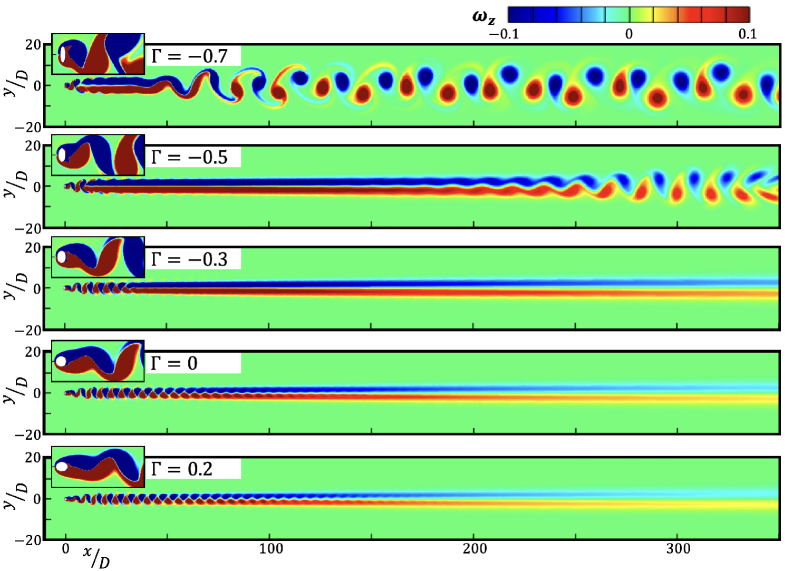Viewport: 785px width, 571px height.
Task: Open the inset thumbnail for Γ = 0.2
Action: coord(98,467)
